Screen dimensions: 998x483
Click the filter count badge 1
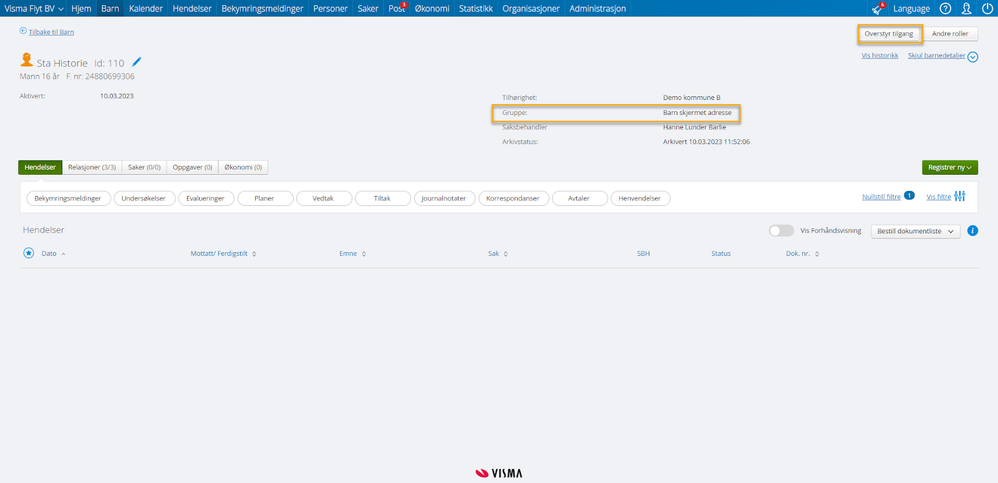pyautogui.click(x=909, y=195)
